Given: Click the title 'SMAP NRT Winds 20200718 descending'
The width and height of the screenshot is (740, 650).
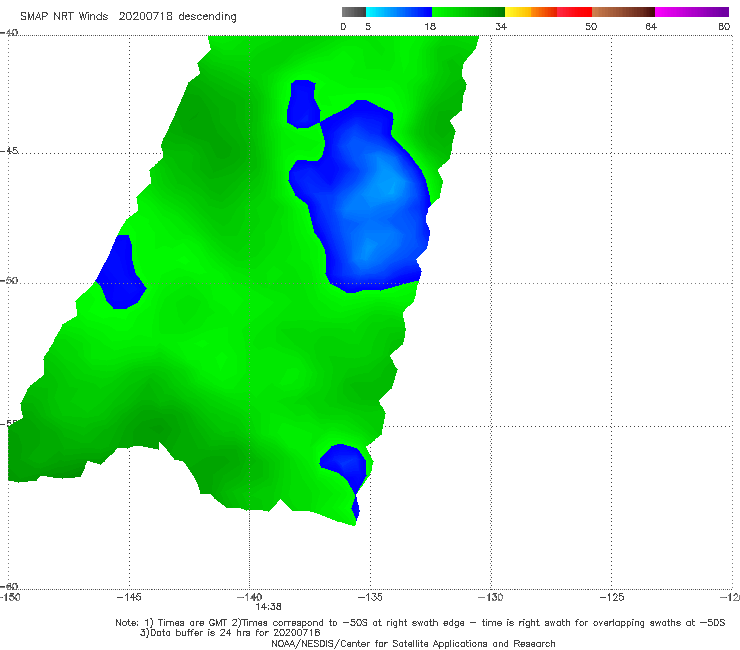Looking at the screenshot, I should click(128, 17).
